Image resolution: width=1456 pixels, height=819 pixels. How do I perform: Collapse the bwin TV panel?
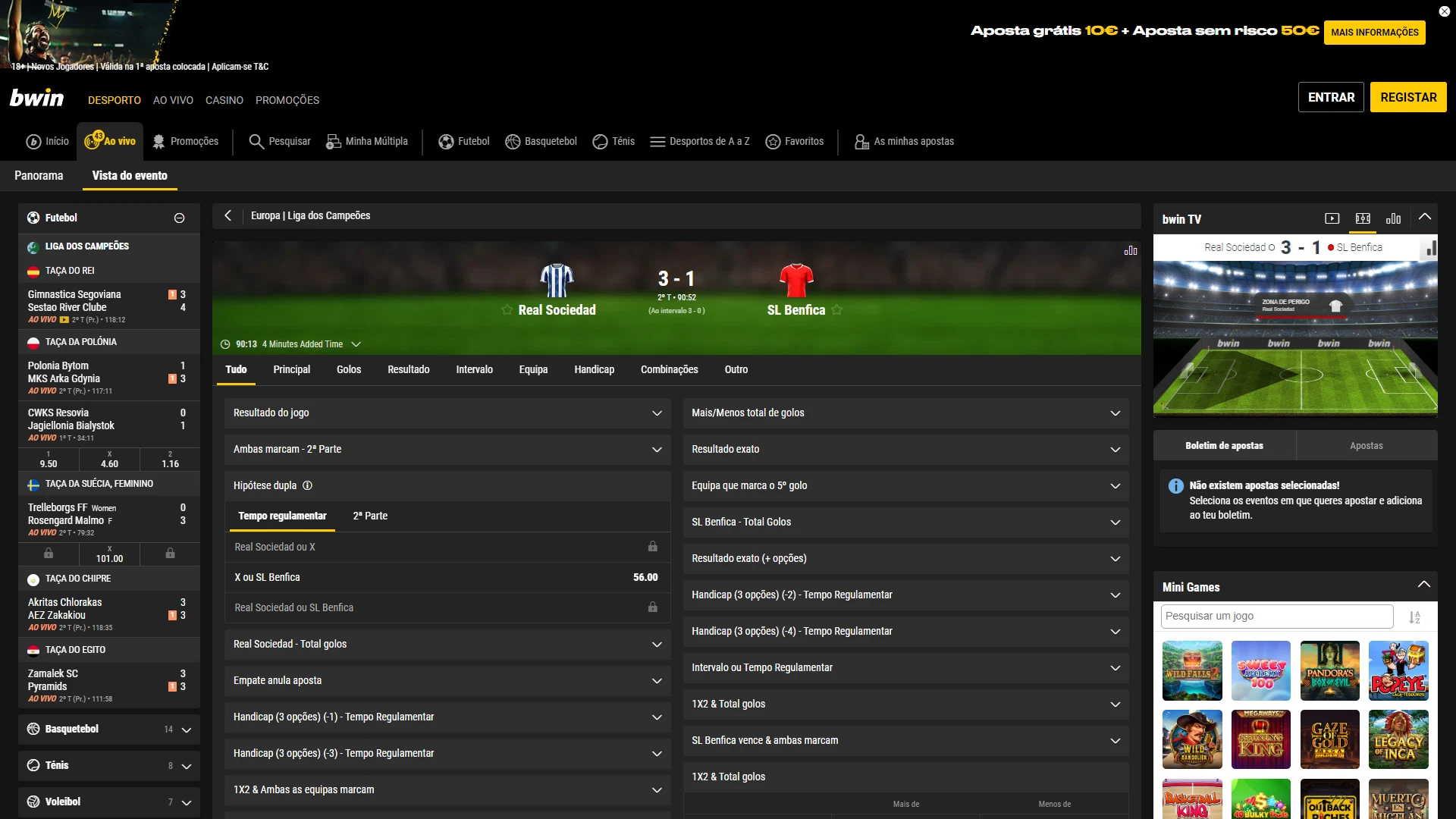(1425, 218)
